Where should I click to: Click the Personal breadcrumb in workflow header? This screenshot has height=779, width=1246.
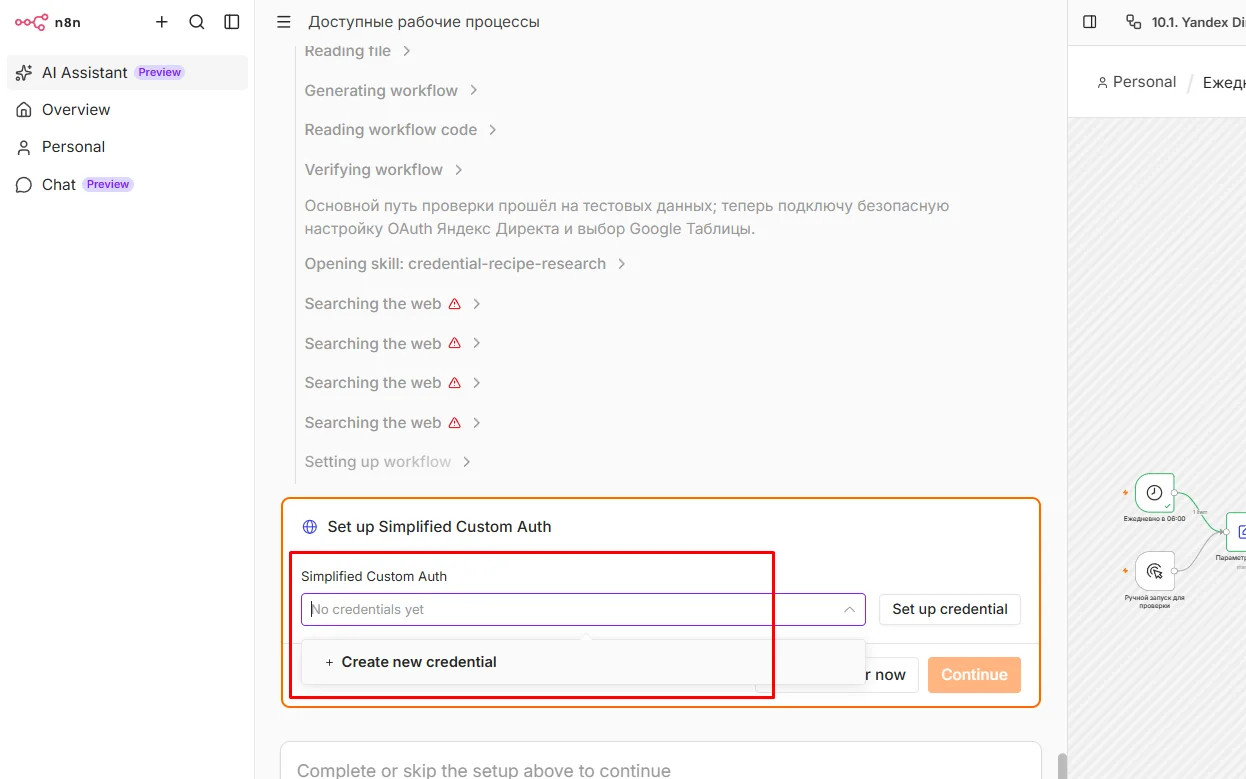pos(1136,82)
